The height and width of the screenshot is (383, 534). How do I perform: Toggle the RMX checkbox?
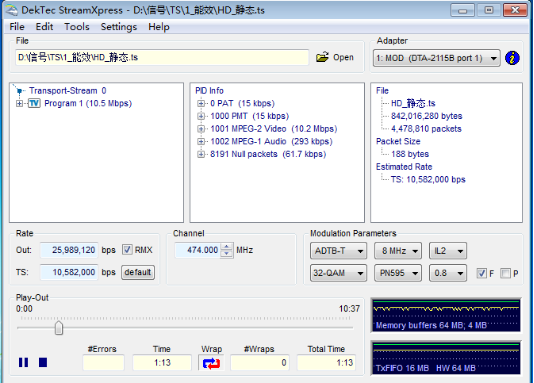coord(127,250)
